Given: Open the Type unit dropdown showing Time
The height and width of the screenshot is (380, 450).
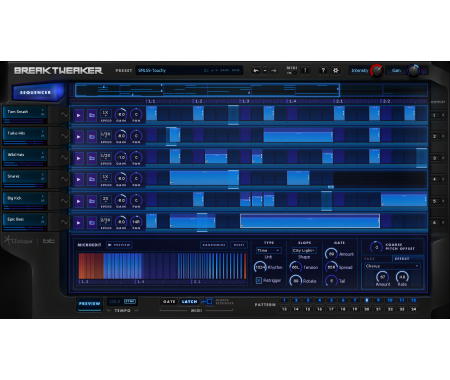Looking at the screenshot, I should coord(268,250).
